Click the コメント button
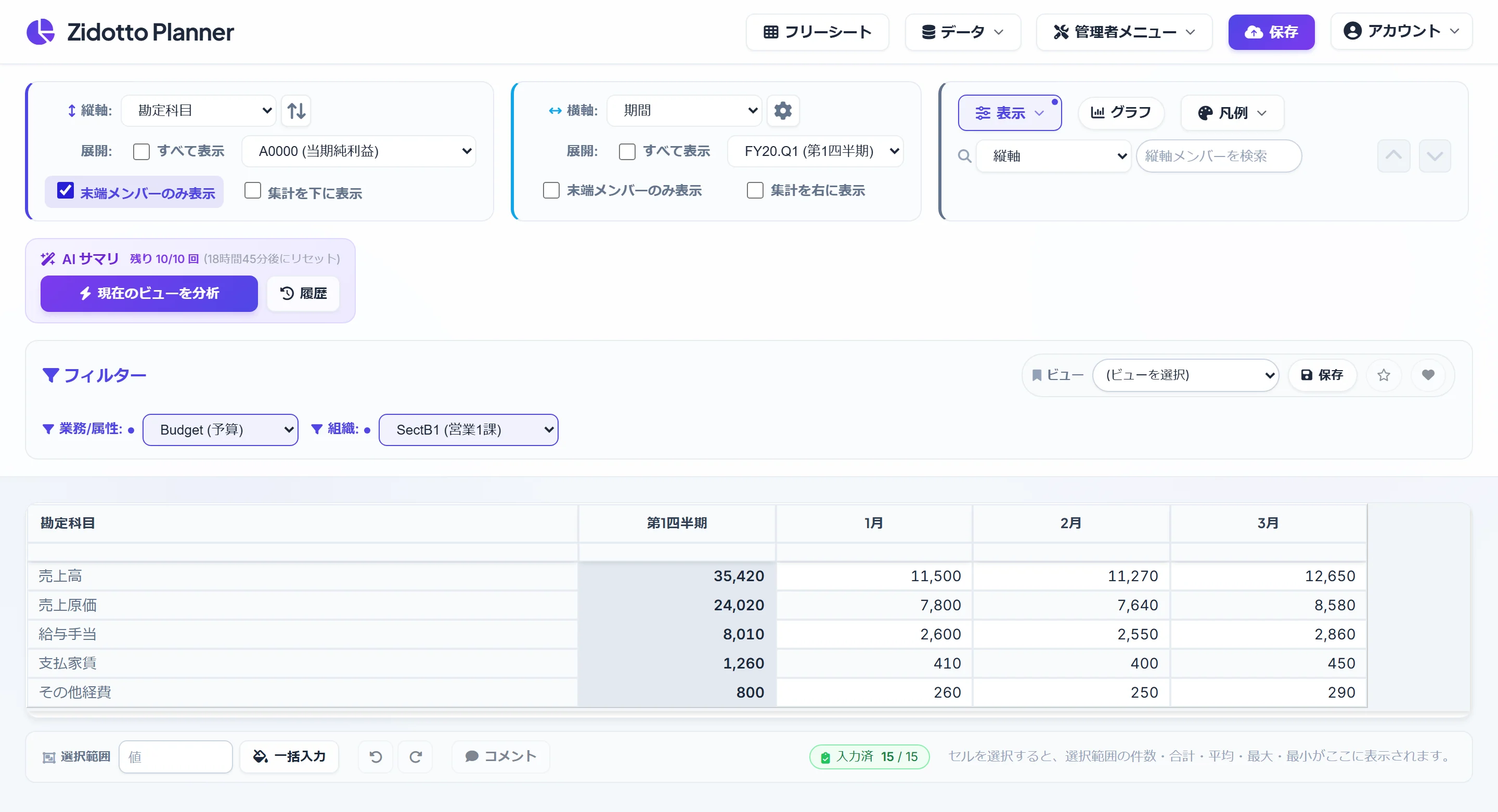This screenshot has height=812, width=1498. click(500, 756)
